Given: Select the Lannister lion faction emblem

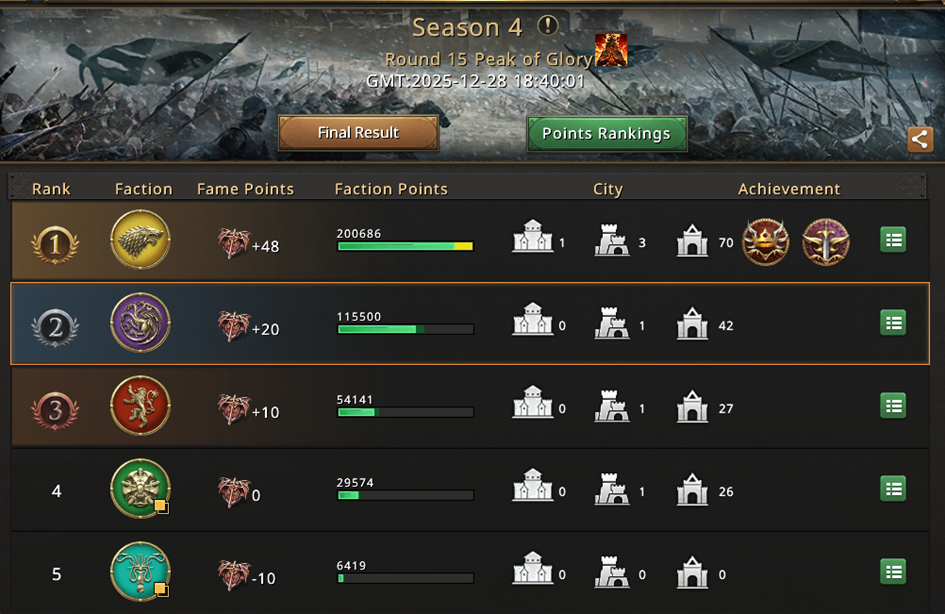Looking at the screenshot, I should tap(140, 405).
